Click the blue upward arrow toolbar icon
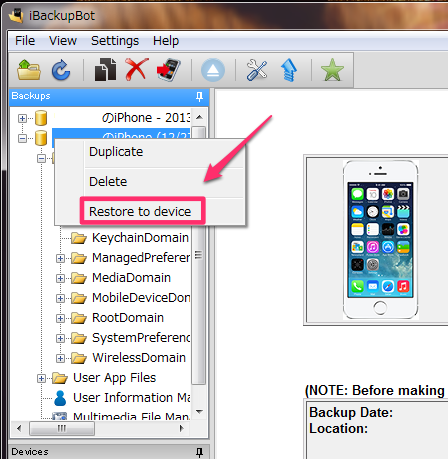 pyautogui.click(x=289, y=70)
